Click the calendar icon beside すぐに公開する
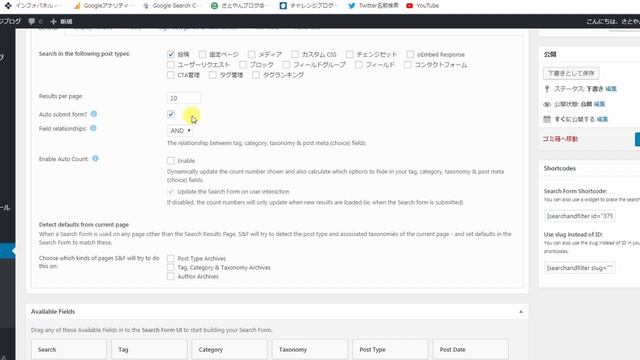The height and width of the screenshot is (360, 640). pos(547,119)
